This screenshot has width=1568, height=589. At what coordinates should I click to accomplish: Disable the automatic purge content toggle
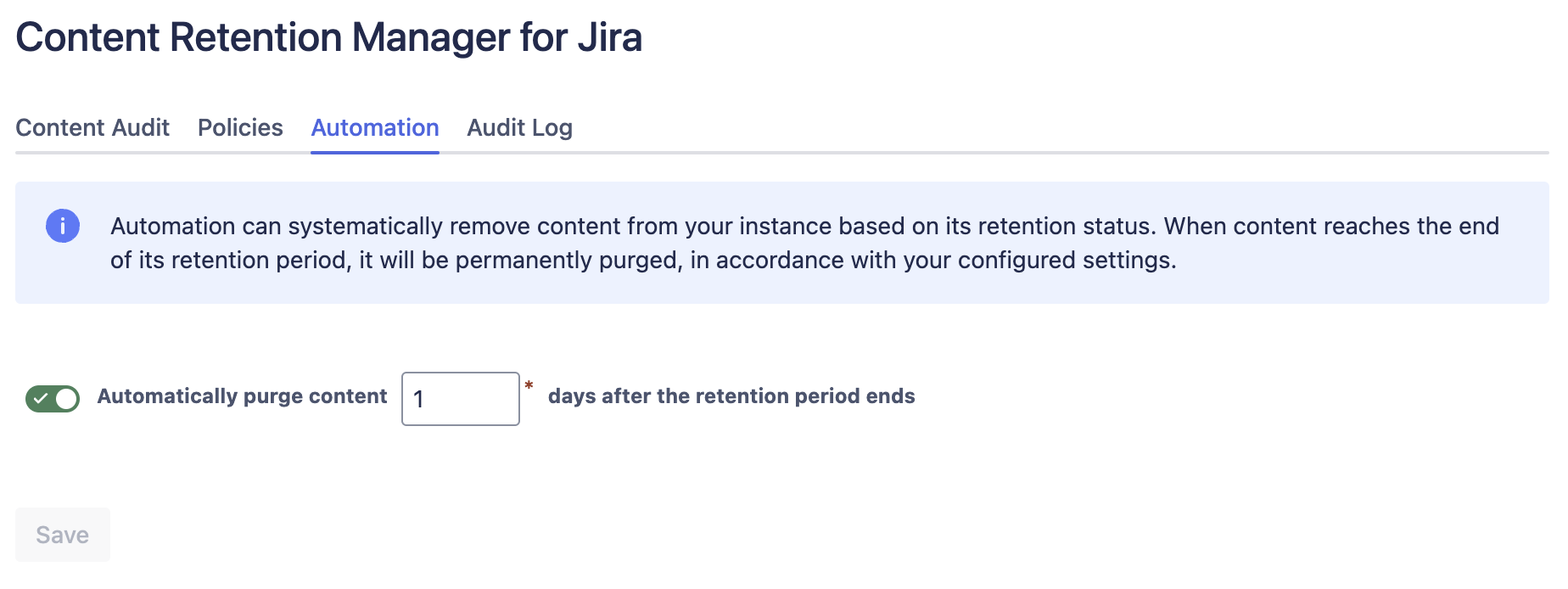(53, 398)
